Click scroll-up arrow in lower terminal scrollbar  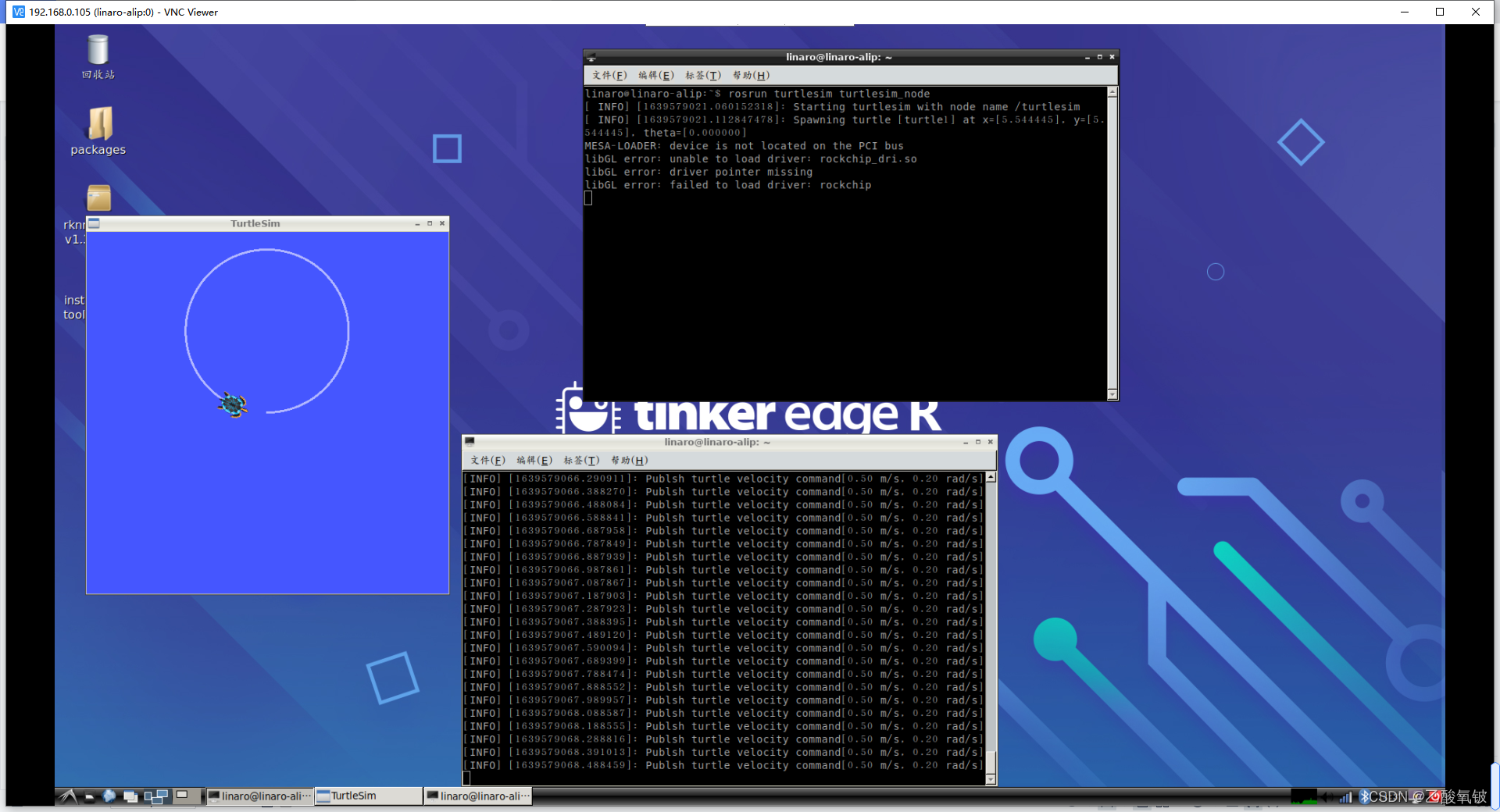point(991,477)
